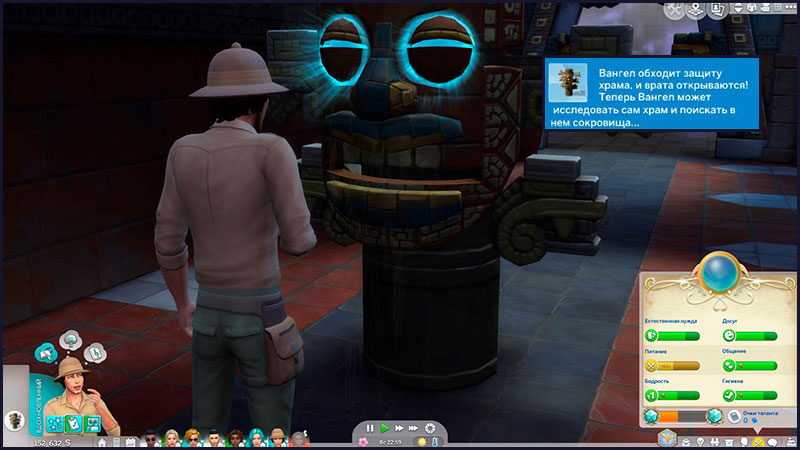Open the Gallery photos icon
The height and width of the screenshot is (450, 800).
pyautogui.click(x=717, y=10)
